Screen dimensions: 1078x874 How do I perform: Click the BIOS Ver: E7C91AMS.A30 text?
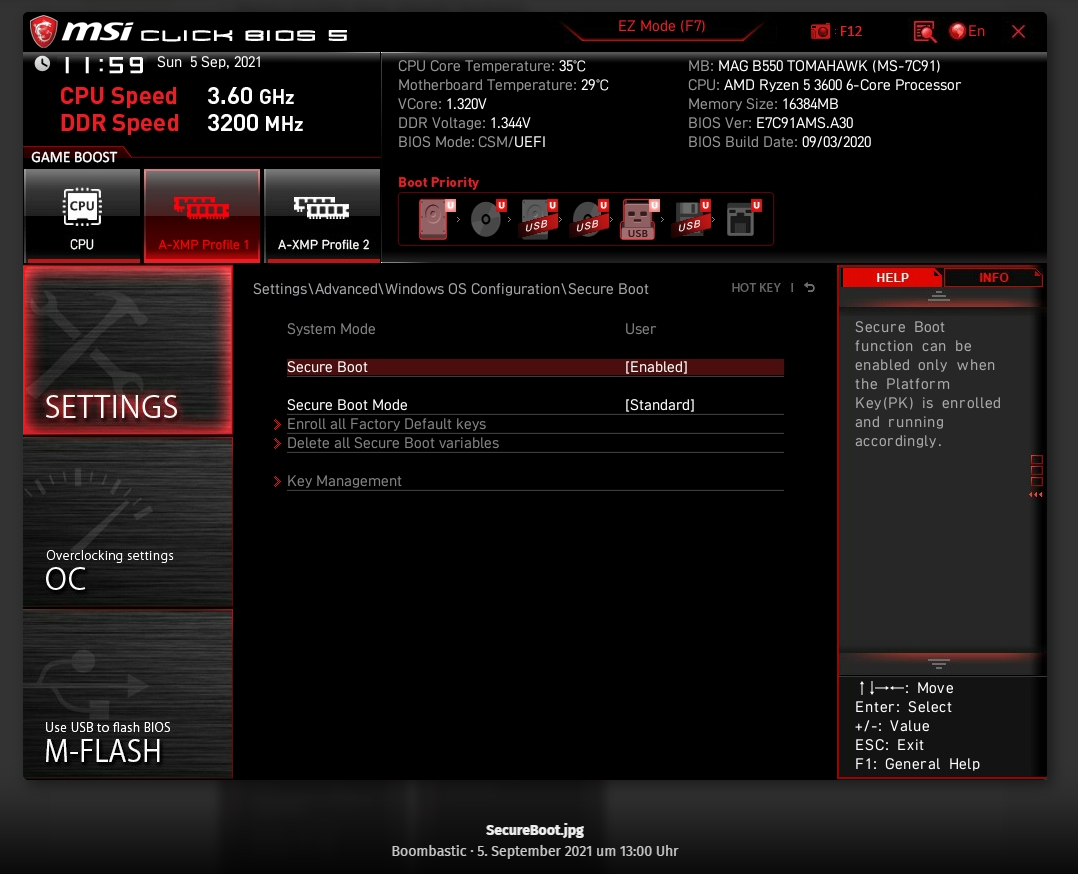tap(771, 123)
